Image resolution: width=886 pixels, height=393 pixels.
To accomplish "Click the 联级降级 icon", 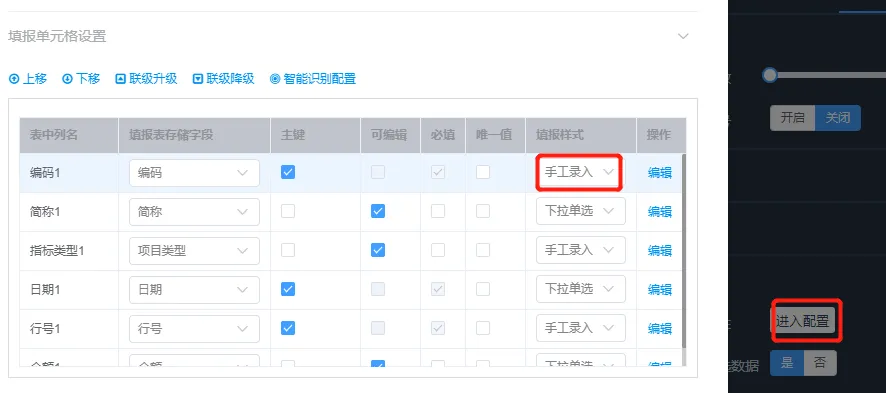I will click(198, 79).
